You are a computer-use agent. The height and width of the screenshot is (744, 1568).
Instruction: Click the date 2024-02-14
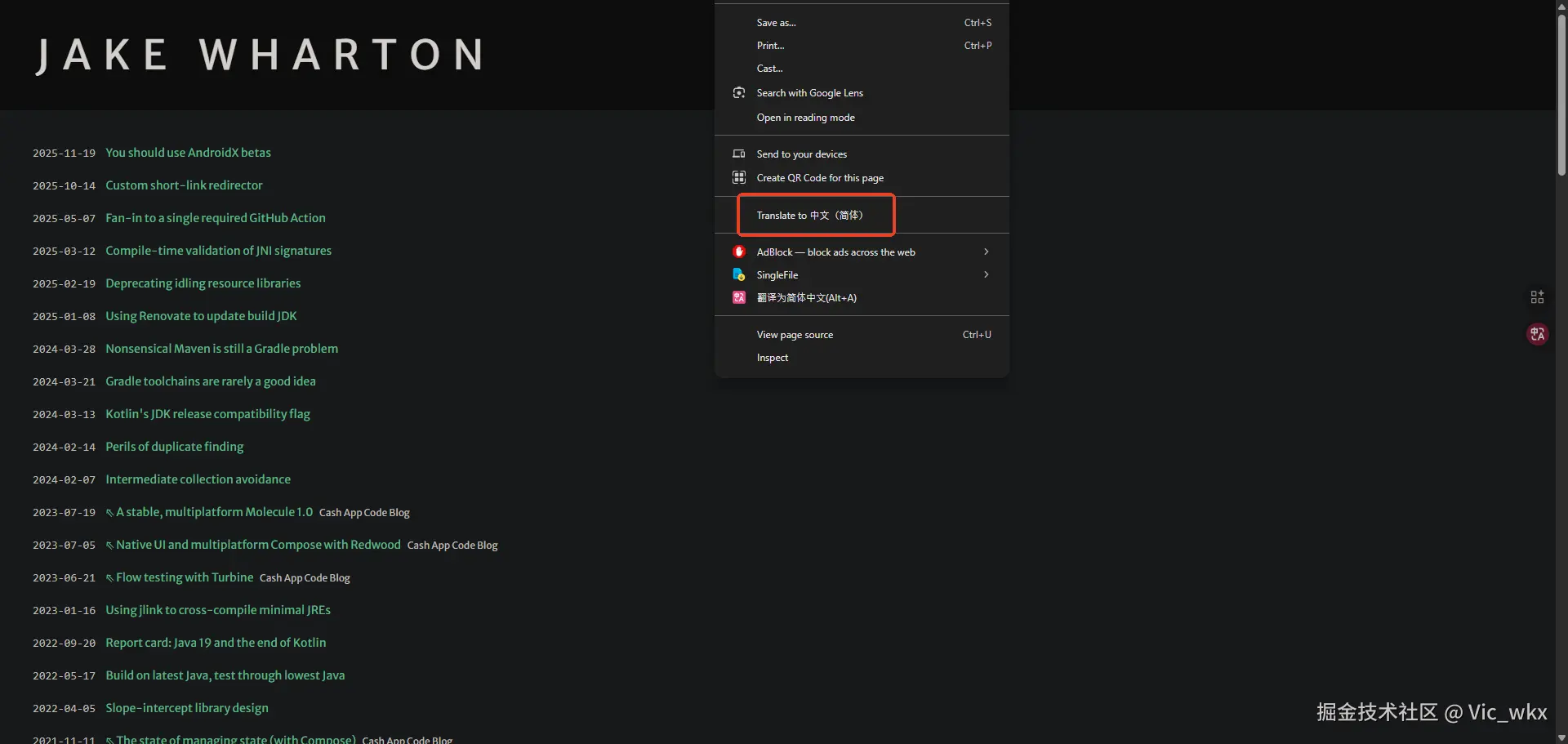click(x=64, y=448)
